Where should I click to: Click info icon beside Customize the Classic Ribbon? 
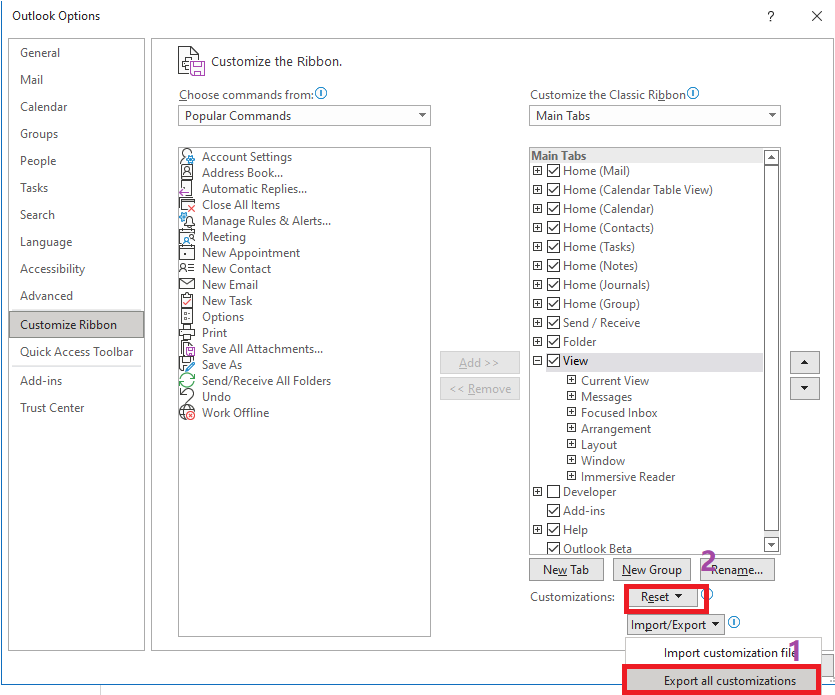coord(693,93)
